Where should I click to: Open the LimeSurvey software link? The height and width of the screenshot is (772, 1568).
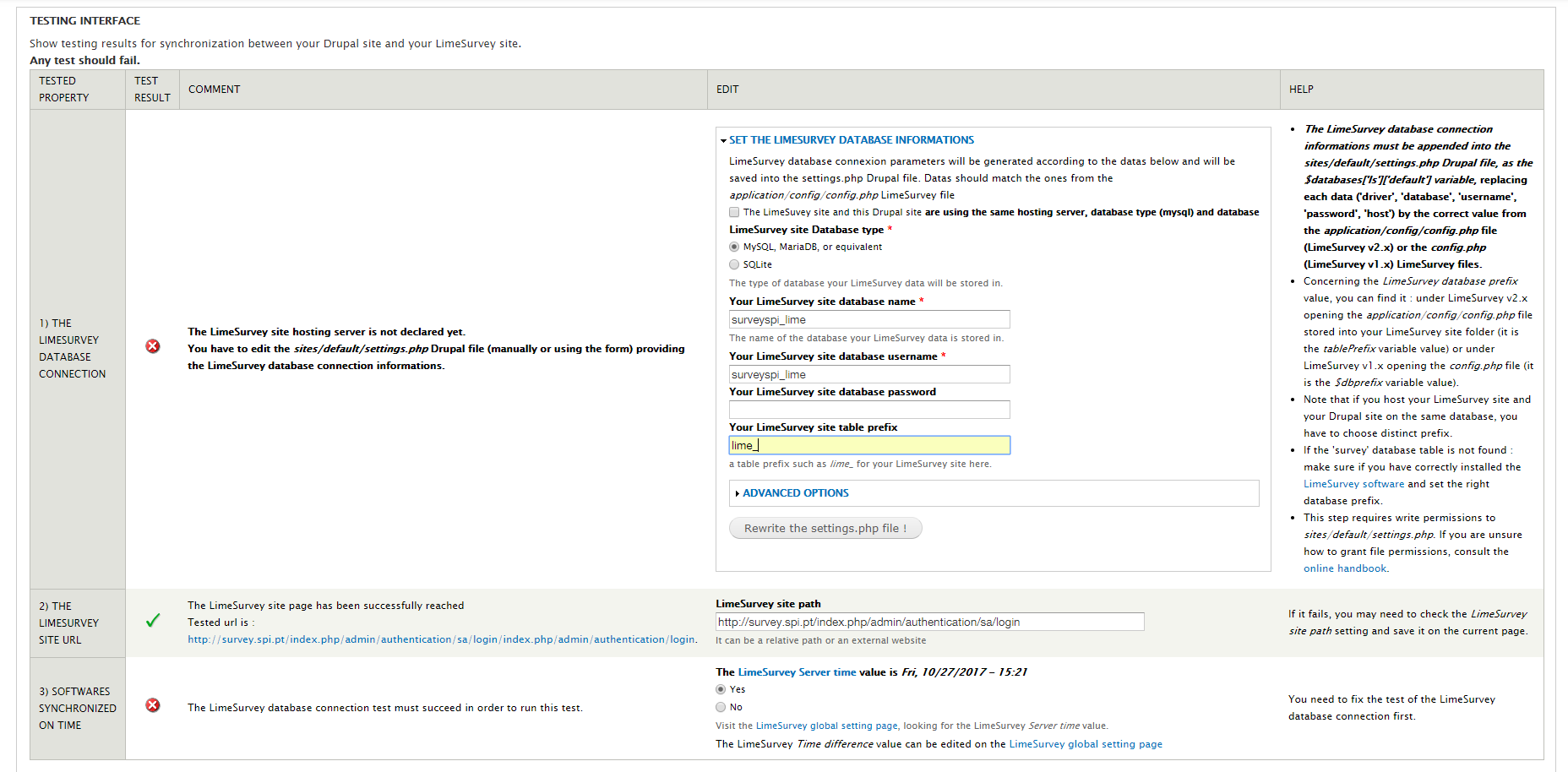click(x=1353, y=484)
